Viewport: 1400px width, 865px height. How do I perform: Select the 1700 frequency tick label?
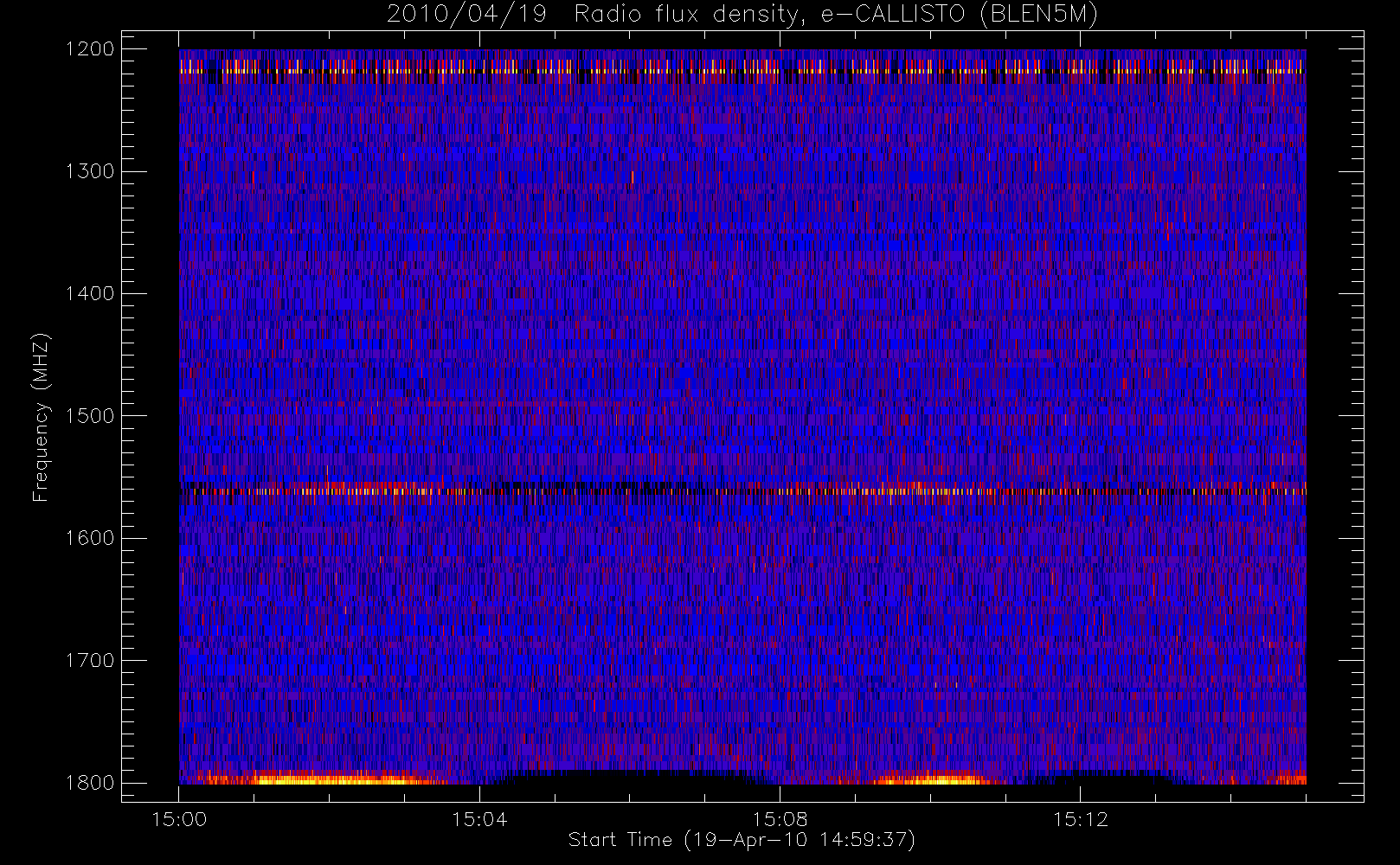(90, 661)
